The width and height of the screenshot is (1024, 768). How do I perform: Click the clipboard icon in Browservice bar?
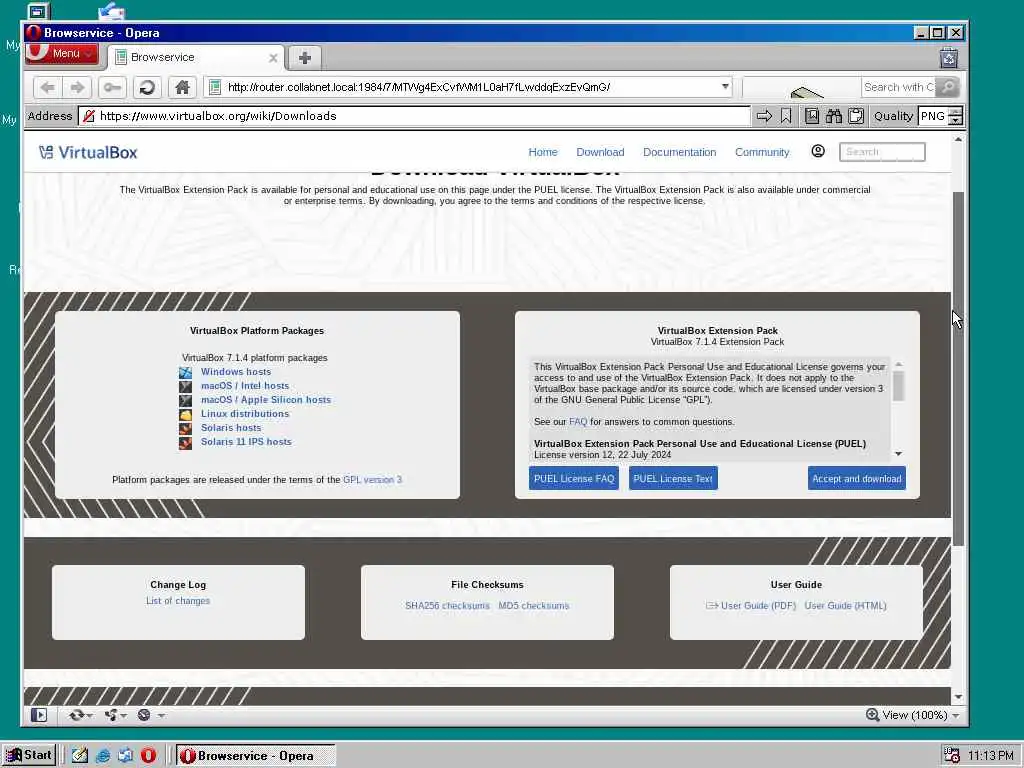click(856, 116)
